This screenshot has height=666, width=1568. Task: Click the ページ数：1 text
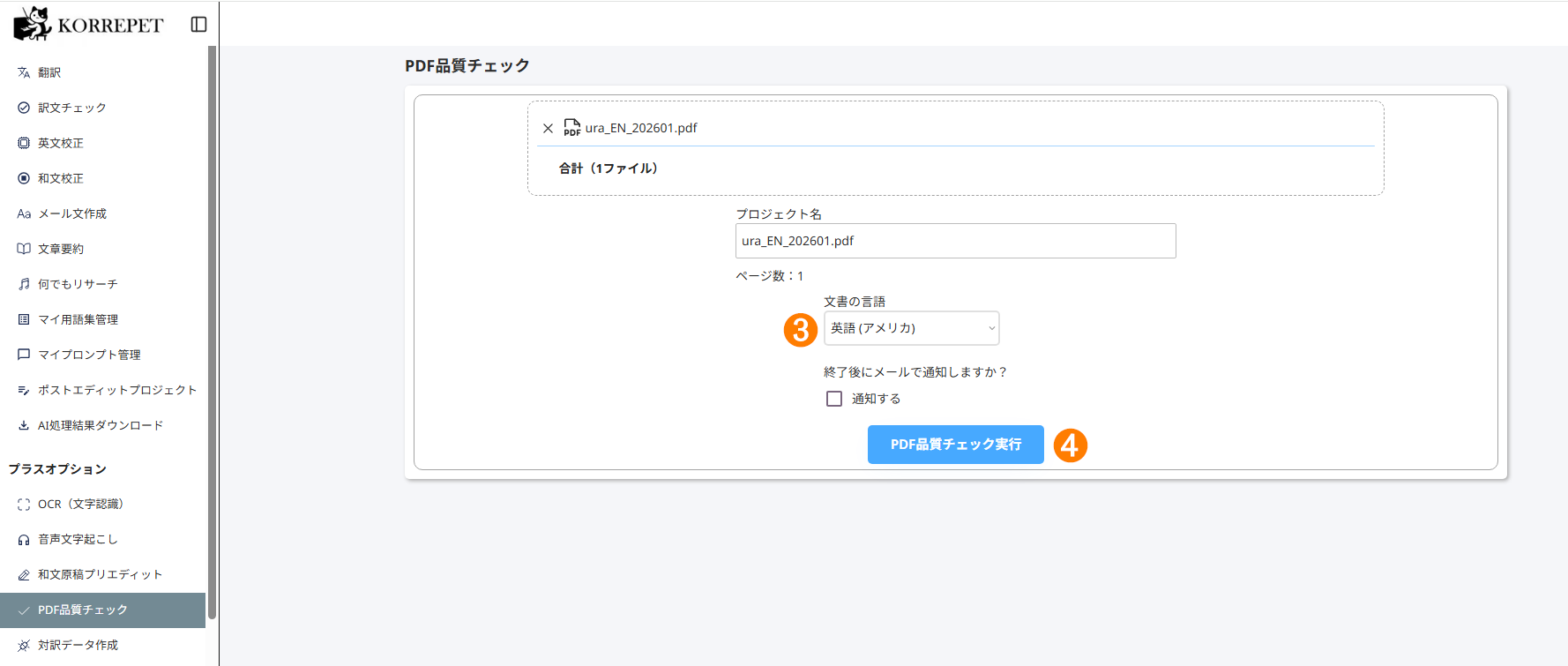click(x=770, y=276)
